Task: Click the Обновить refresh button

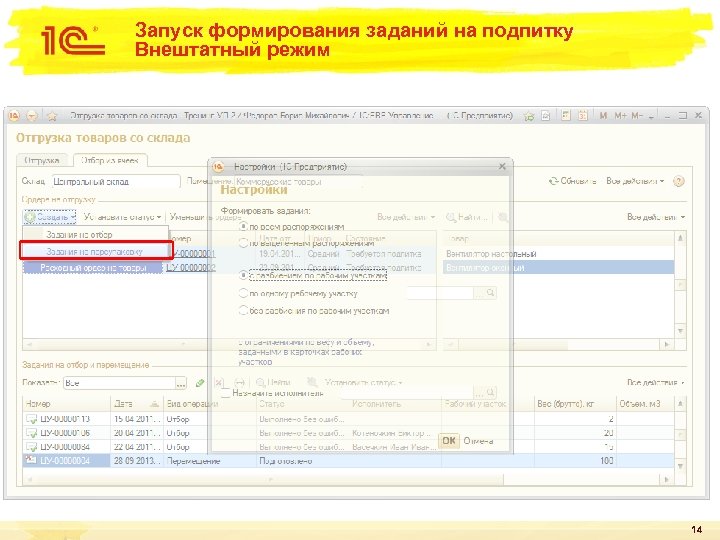Action: tap(573, 181)
